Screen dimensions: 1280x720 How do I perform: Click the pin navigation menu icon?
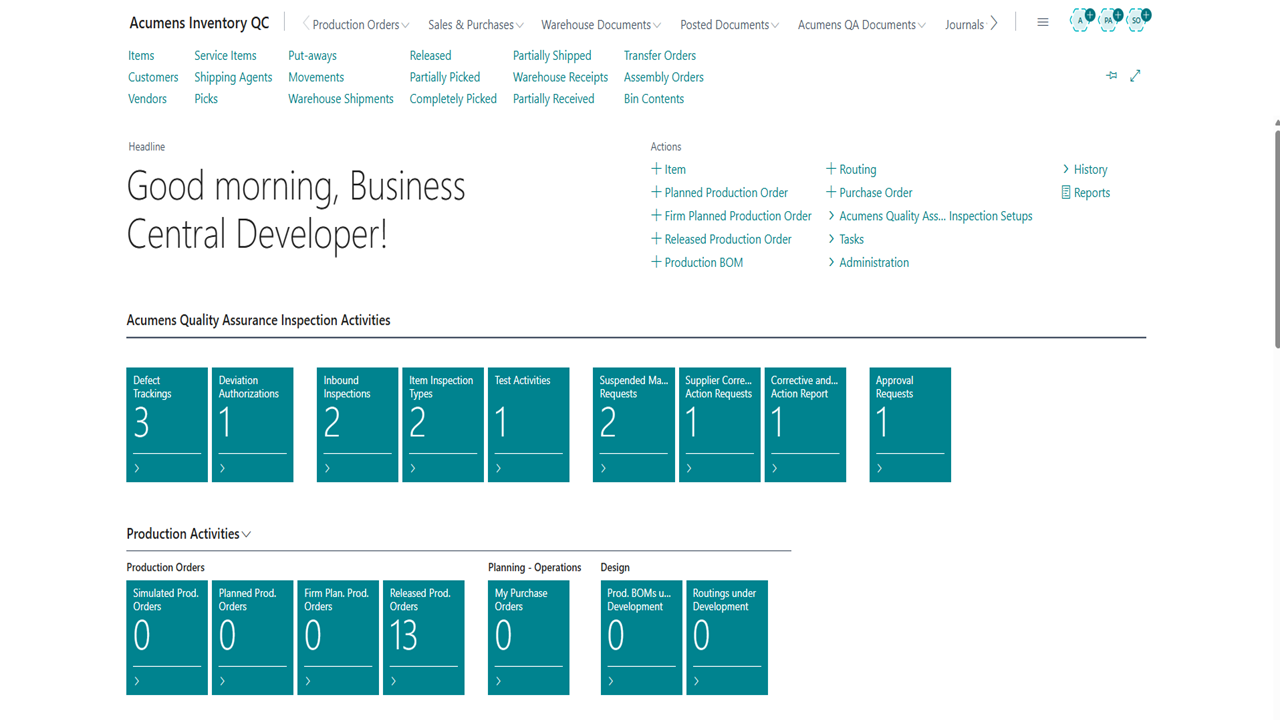pos(1111,76)
